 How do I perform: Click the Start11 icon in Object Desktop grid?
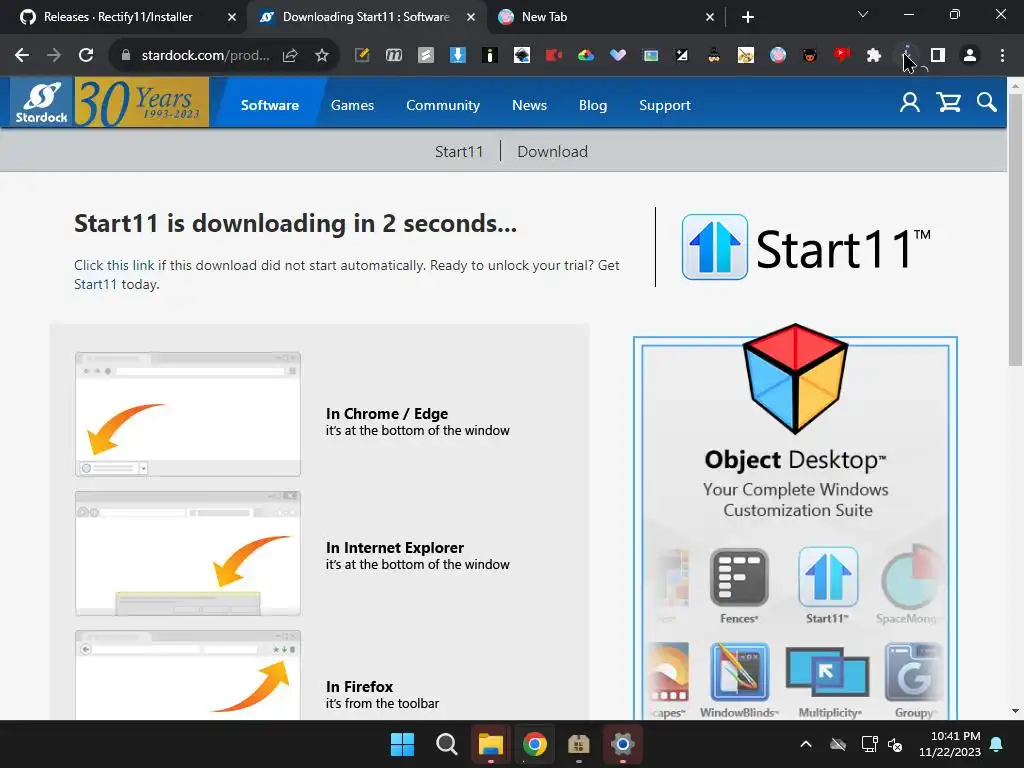point(828,577)
